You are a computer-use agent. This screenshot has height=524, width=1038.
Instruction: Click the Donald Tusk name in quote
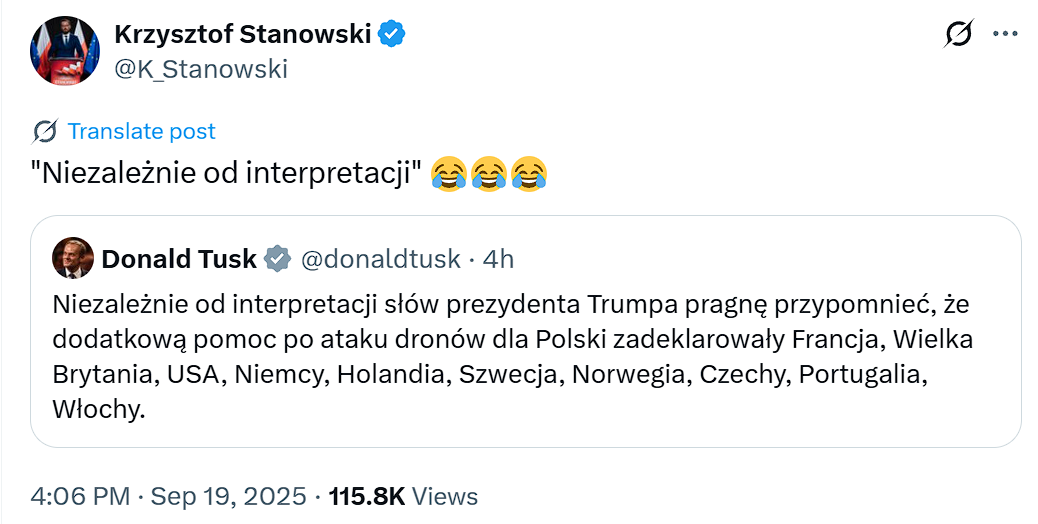179,260
